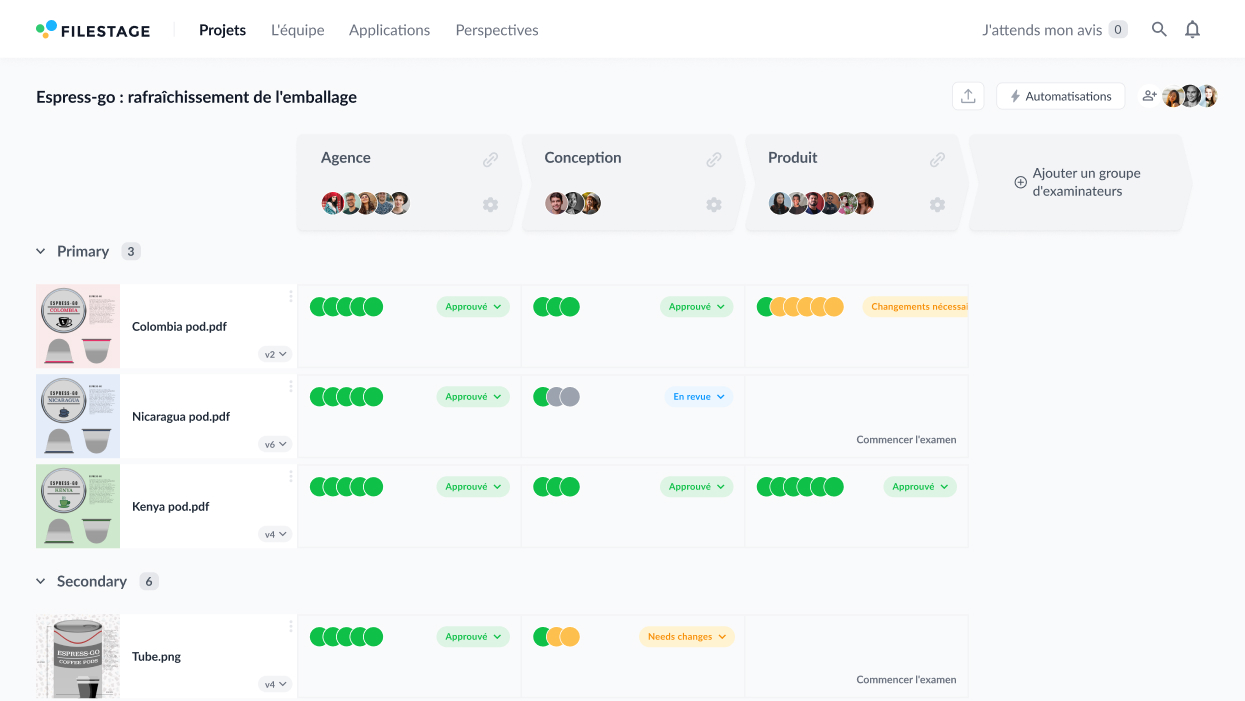Open the notifications bell
1245x701 pixels.
pyautogui.click(x=1192, y=29)
